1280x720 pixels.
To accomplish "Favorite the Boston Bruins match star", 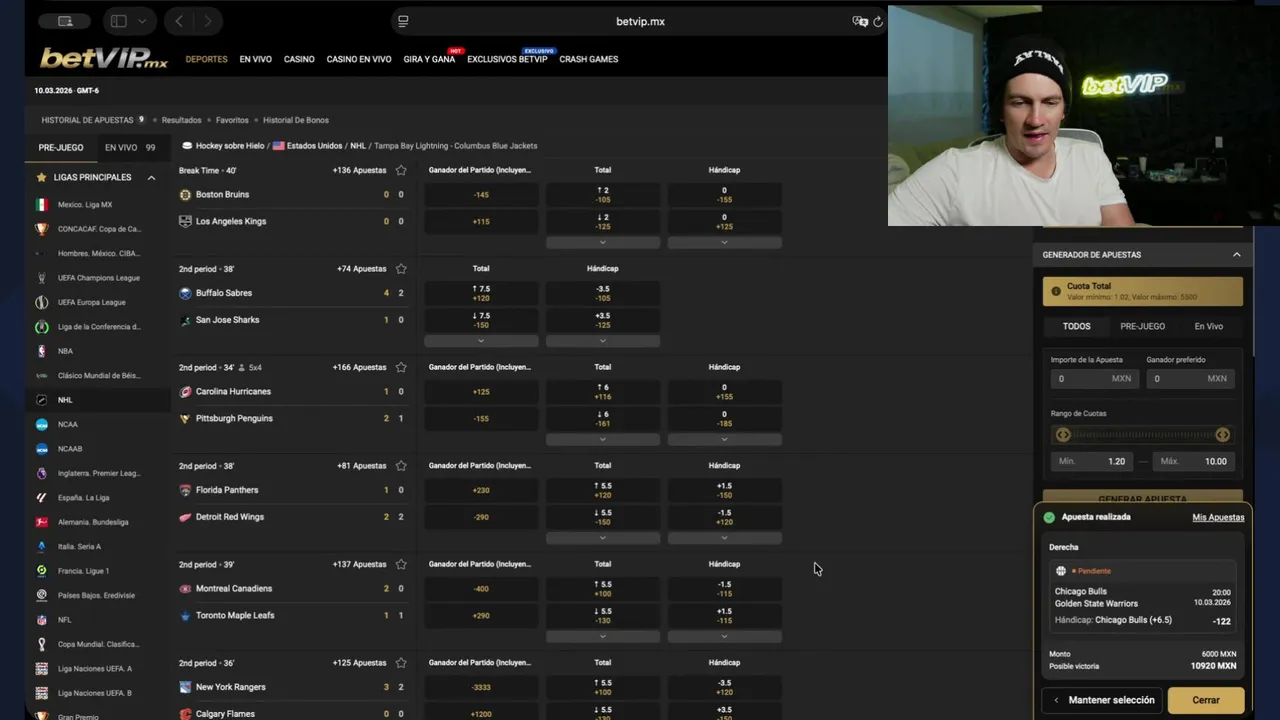I will tap(401, 170).
